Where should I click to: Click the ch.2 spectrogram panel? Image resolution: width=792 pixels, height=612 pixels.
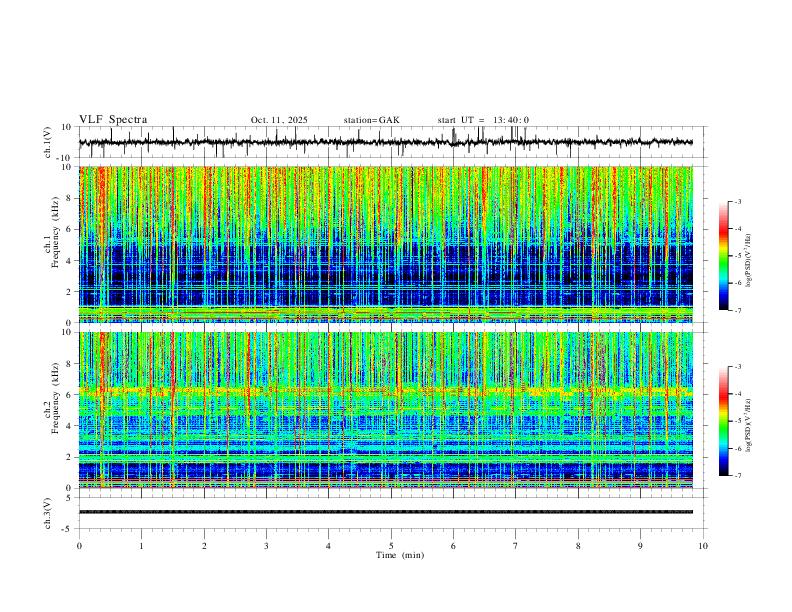pyautogui.click(x=385, y=410)
